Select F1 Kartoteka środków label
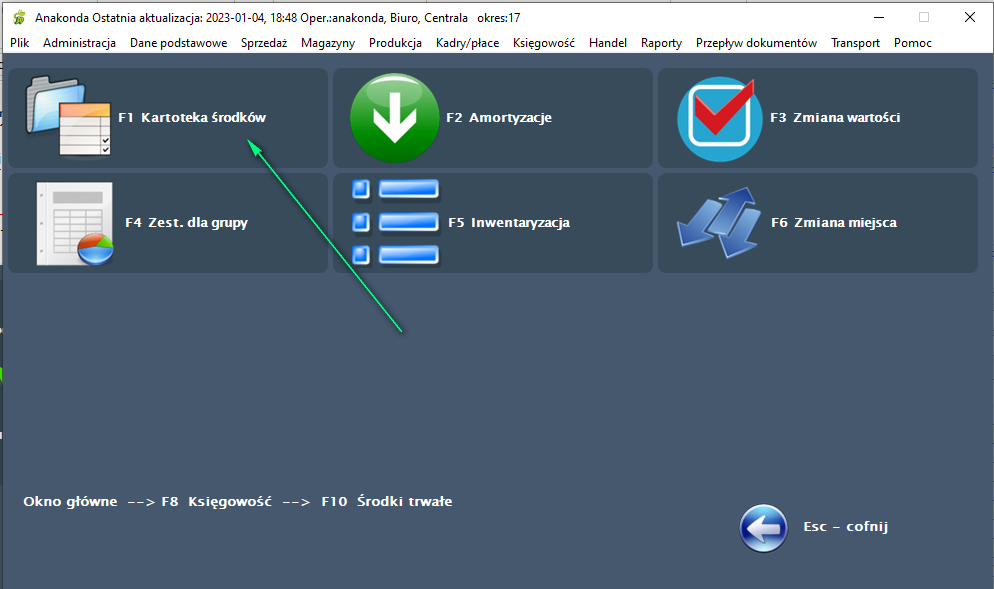The width and height of the screenshot is (994, 589). click(x=192, y=117)
